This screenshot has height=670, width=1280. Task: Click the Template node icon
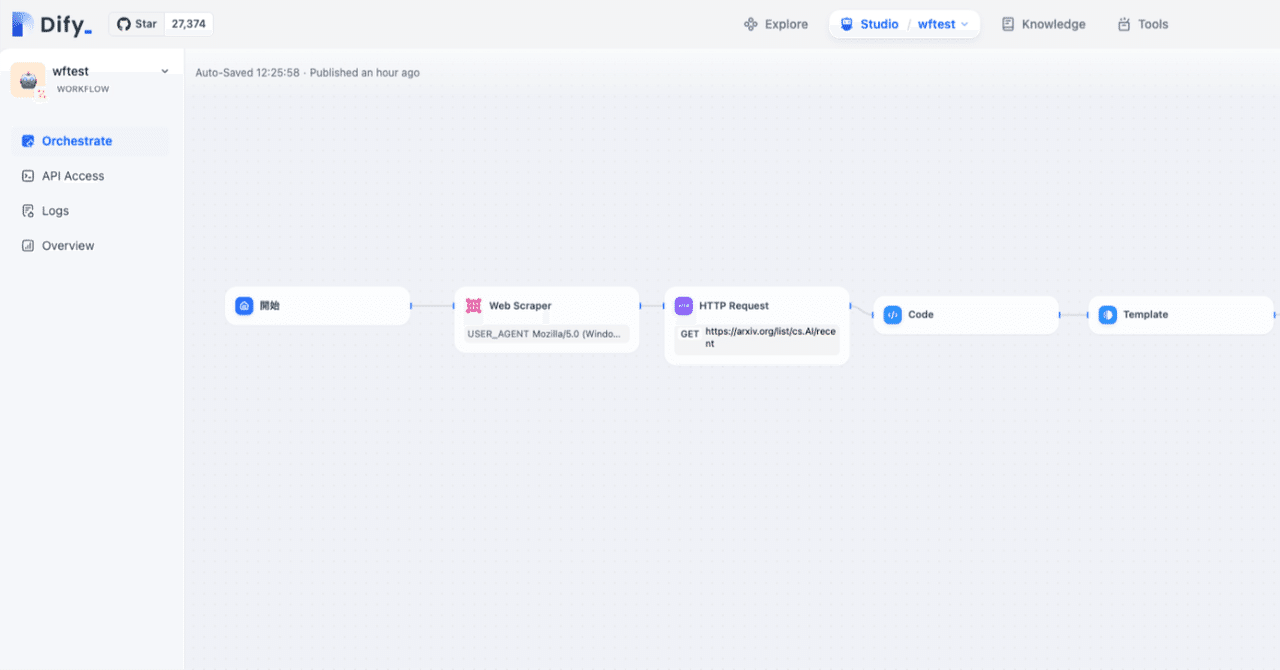[x=1107, y=315]
